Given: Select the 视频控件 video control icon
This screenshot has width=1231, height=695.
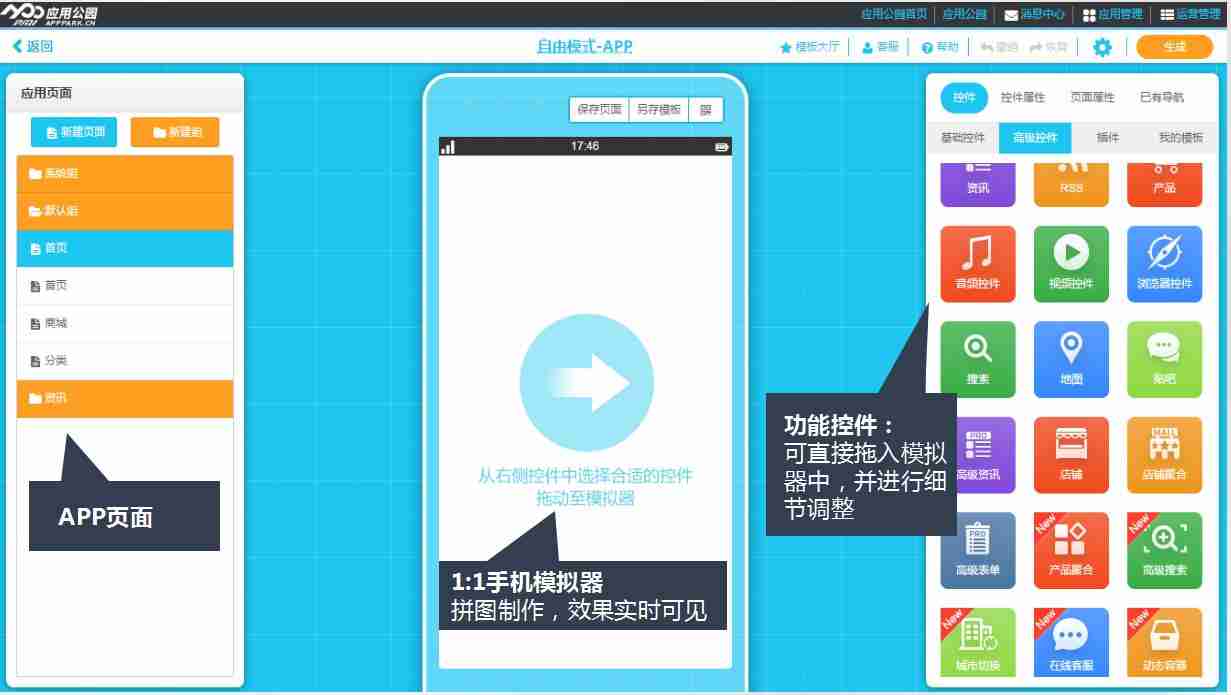Looking at the screenshot, I should (1071, 262).
